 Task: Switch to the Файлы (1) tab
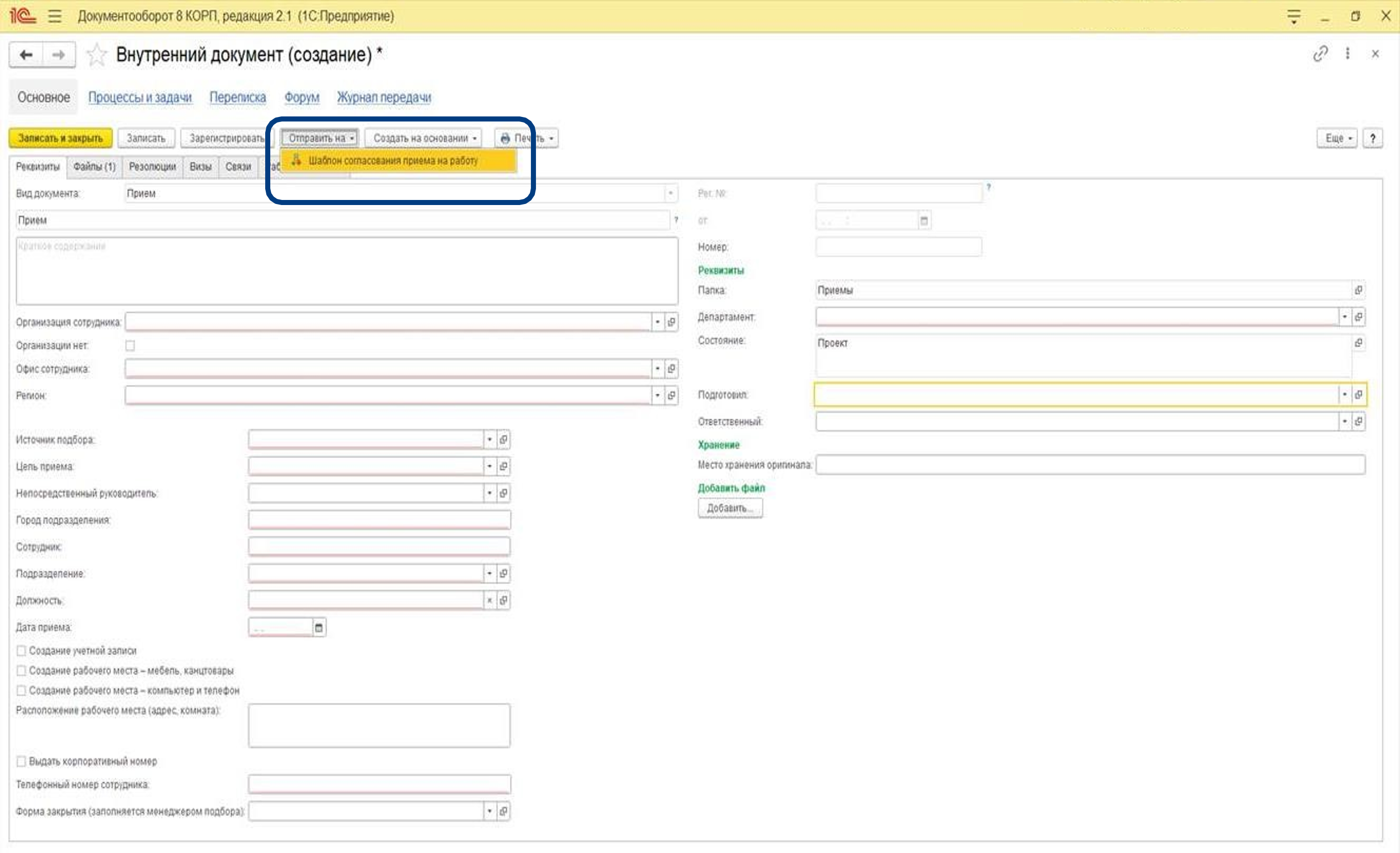point(94,167)
